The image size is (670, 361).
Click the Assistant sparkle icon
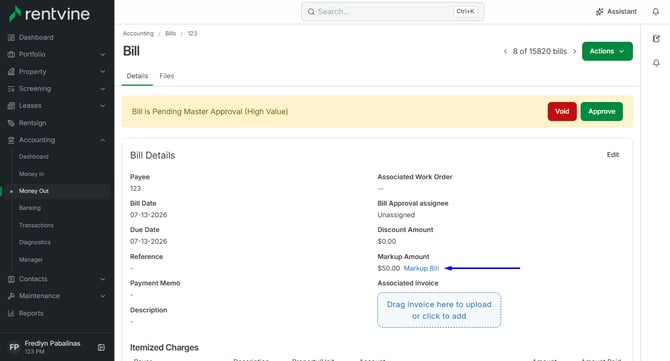pos(599,12)
